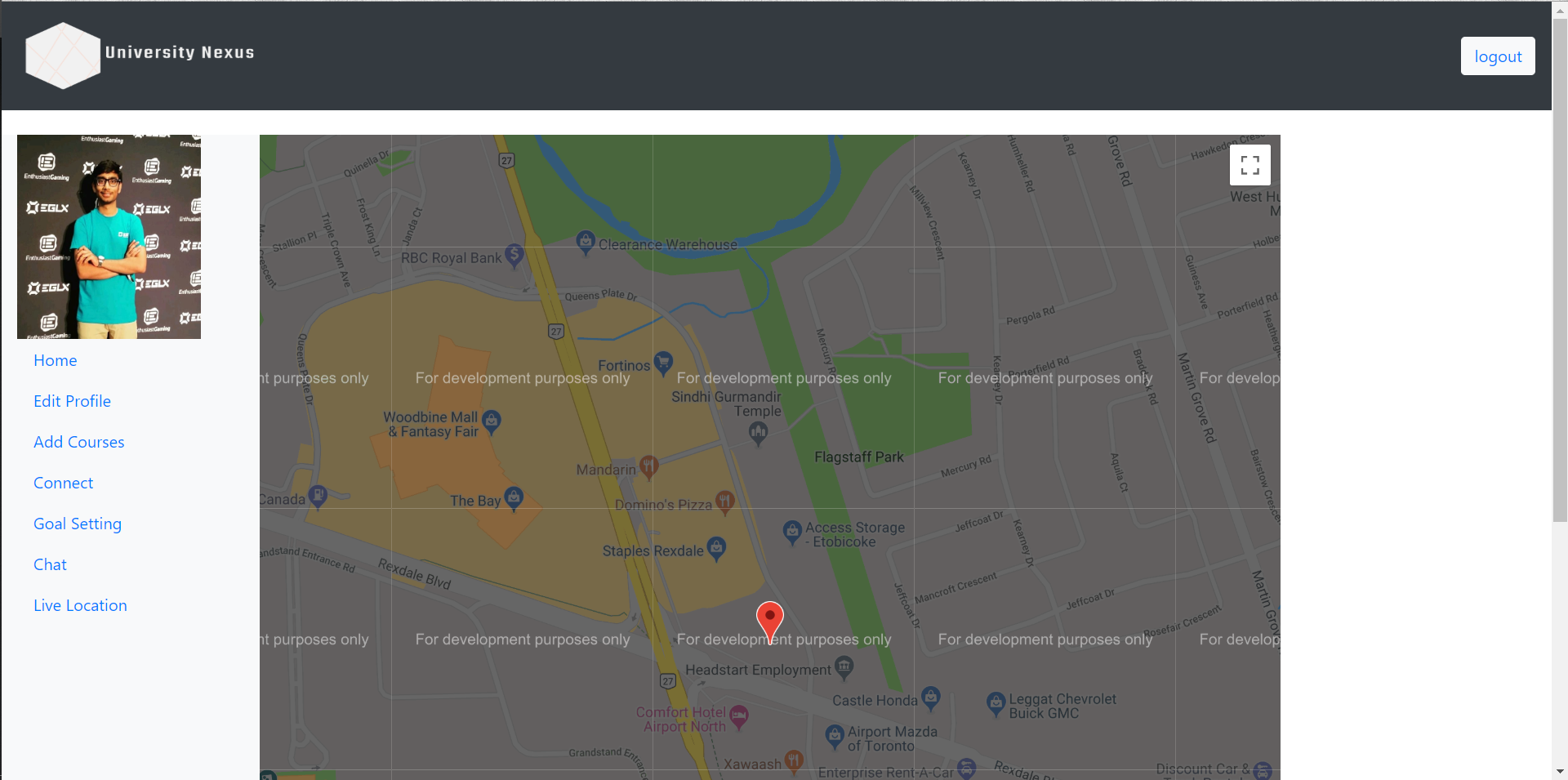The image size is (1568, 780).
Task: Click the University Nexus hexagon logo
Action: click(x=63, y=55)
